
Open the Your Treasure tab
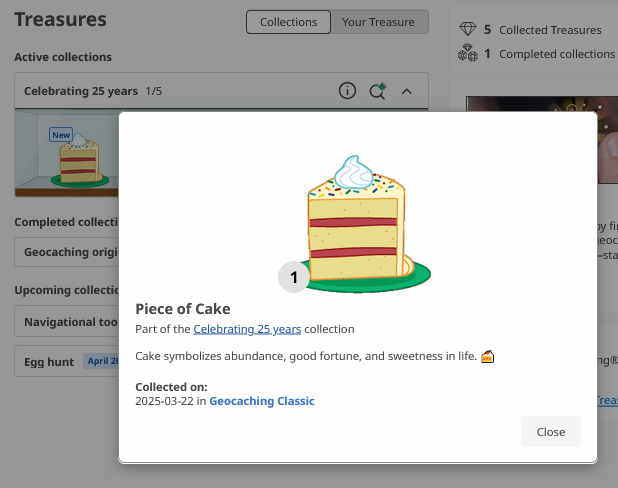coord(379,22)
